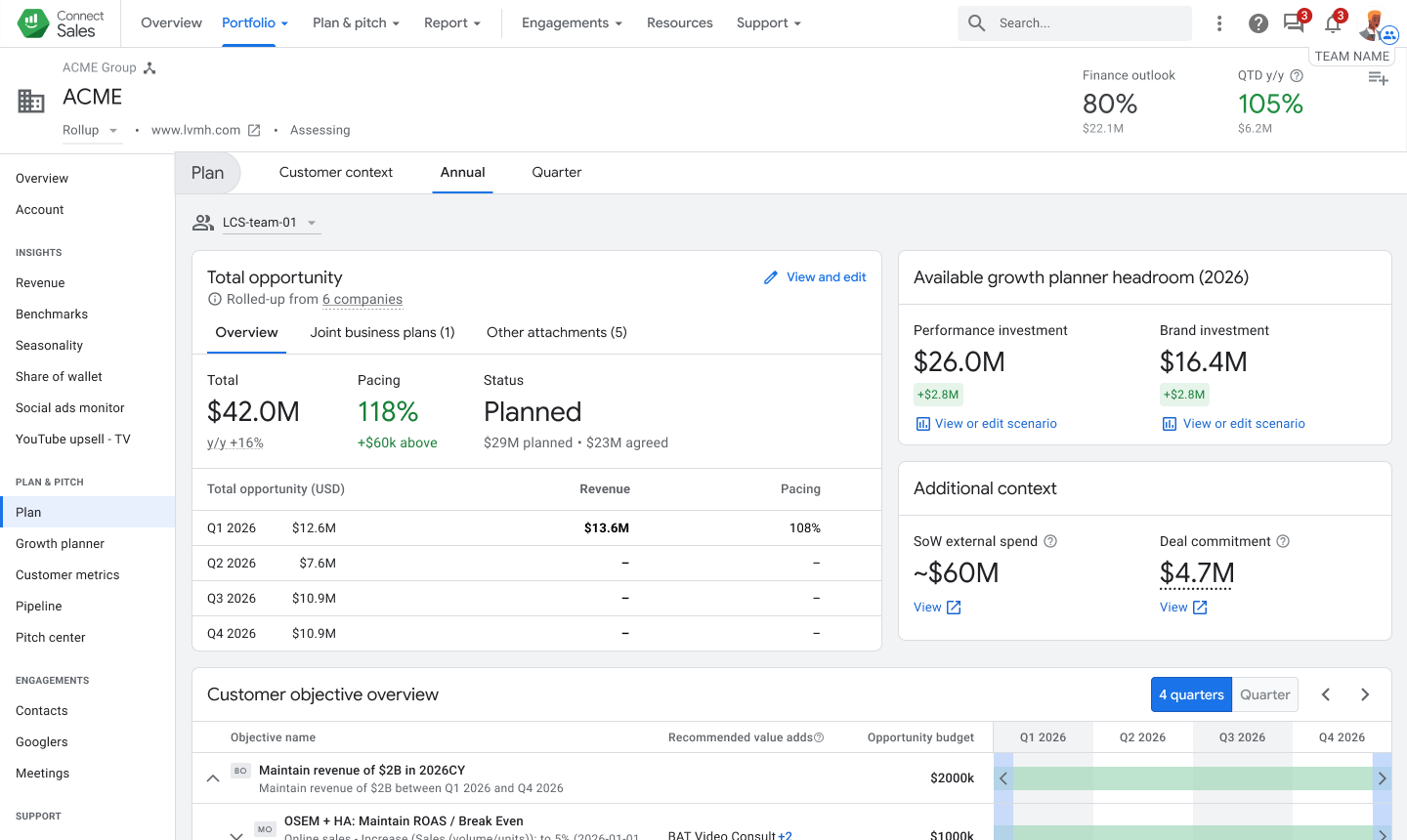
Task: Open the chat messages icon
Action: click(1295, 23)
